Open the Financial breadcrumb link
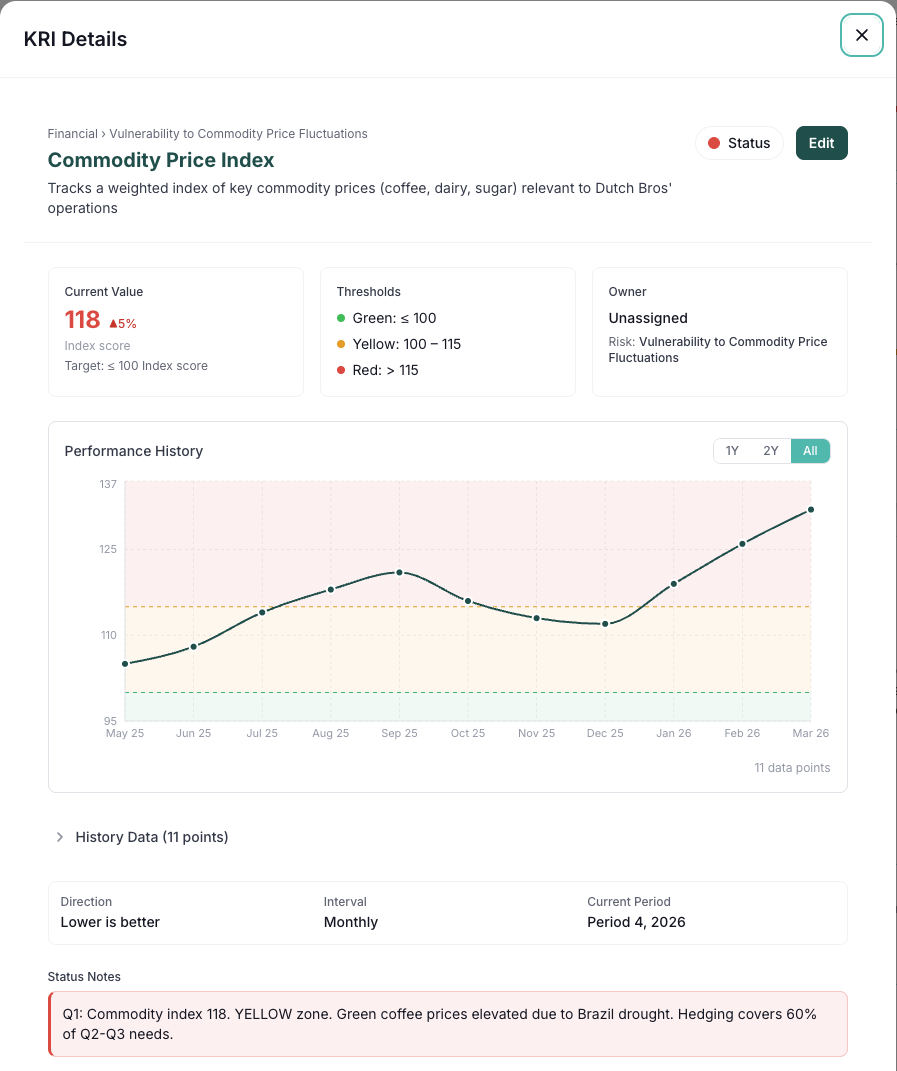 tap(72, 133)
